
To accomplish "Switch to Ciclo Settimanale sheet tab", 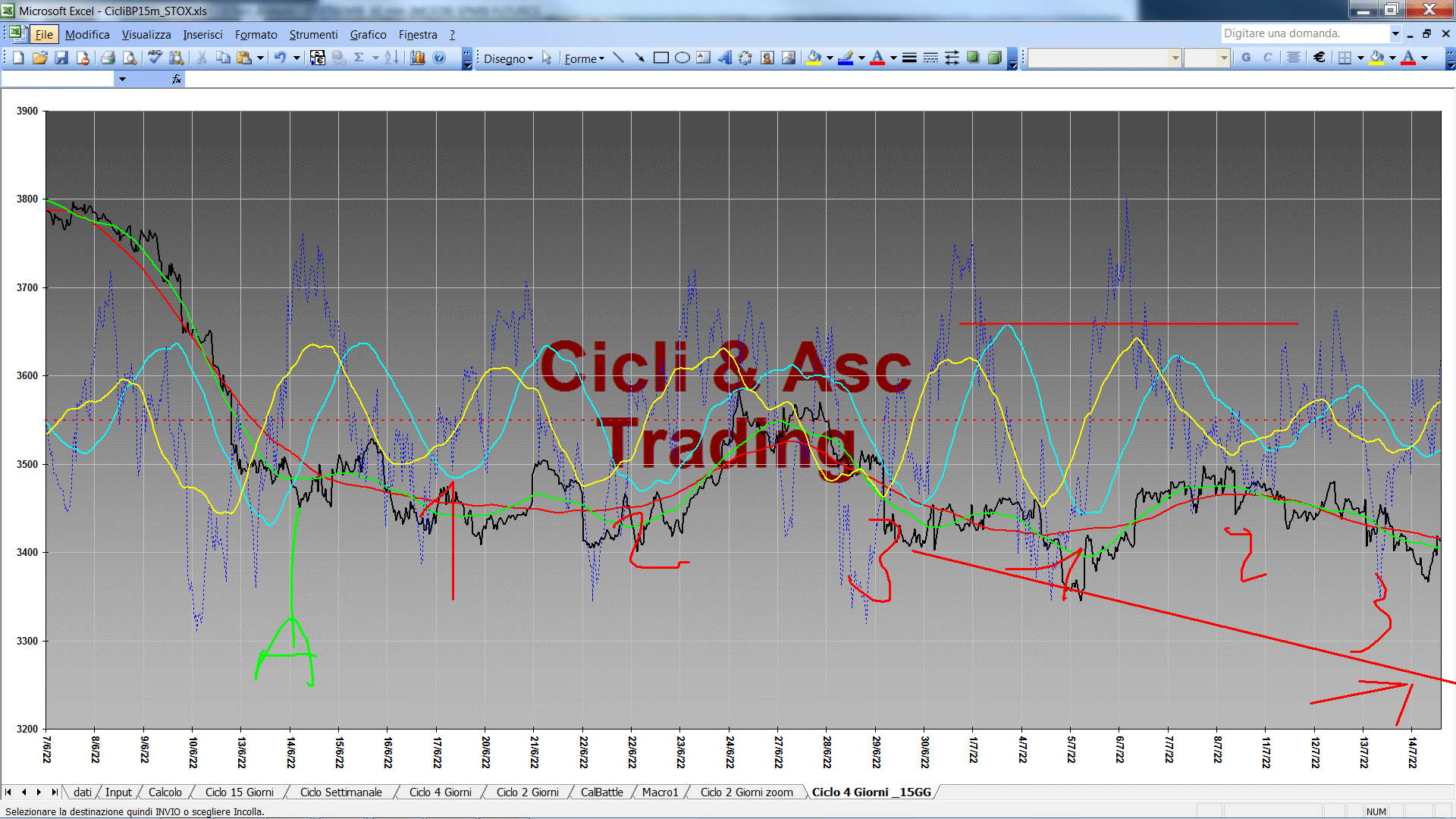I will pyautogui.click(x=340, y=792).
